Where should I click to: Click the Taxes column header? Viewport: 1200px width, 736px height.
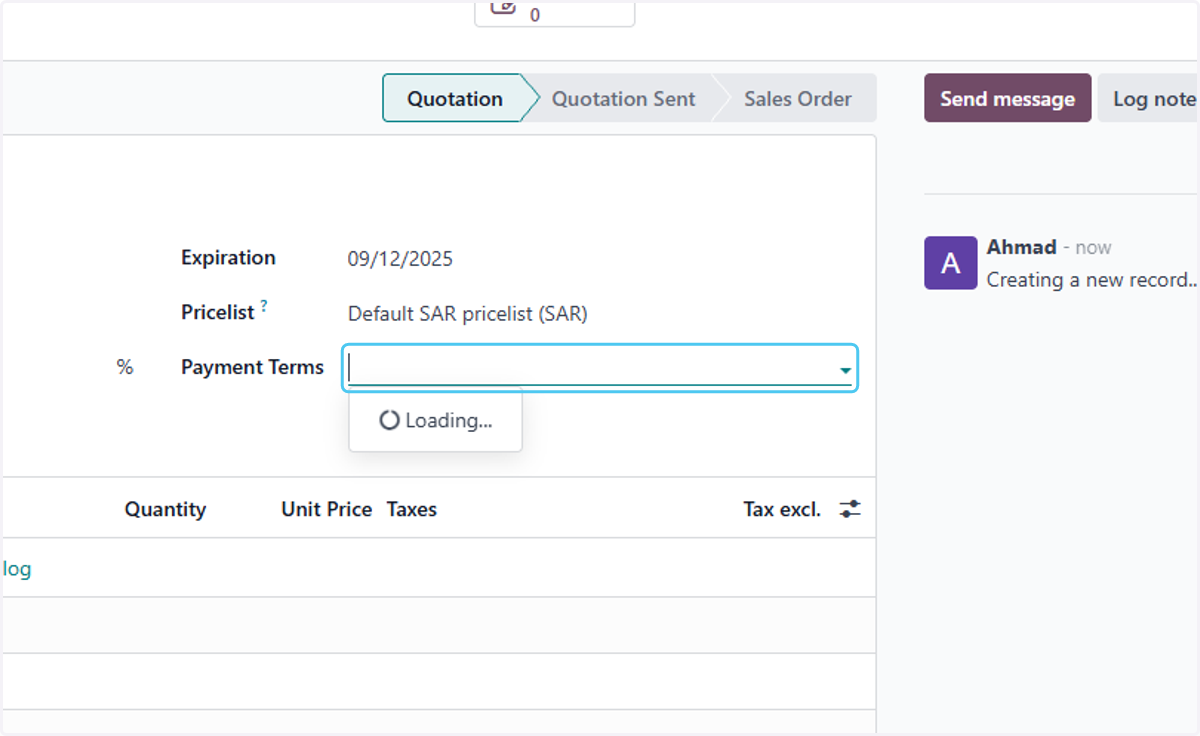[412, 509]
